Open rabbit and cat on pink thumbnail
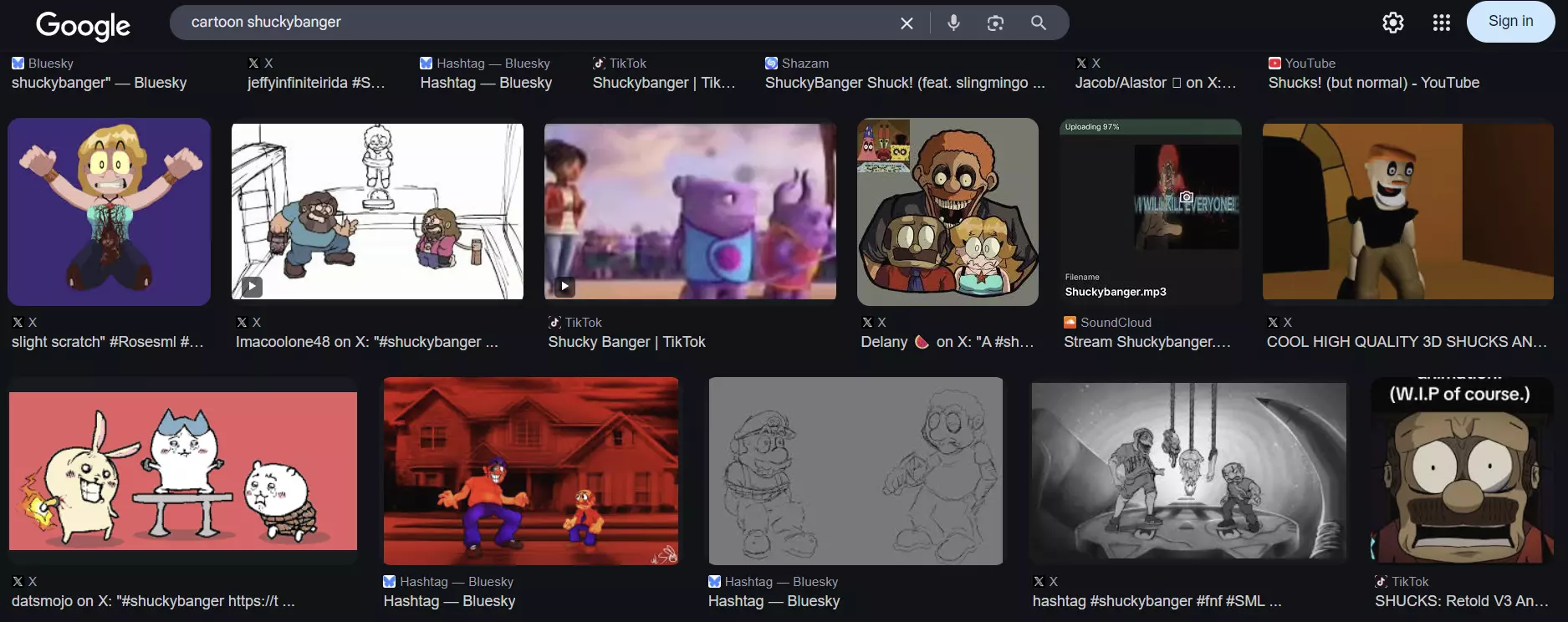The image size is (1568, 622). click(183, 471)
